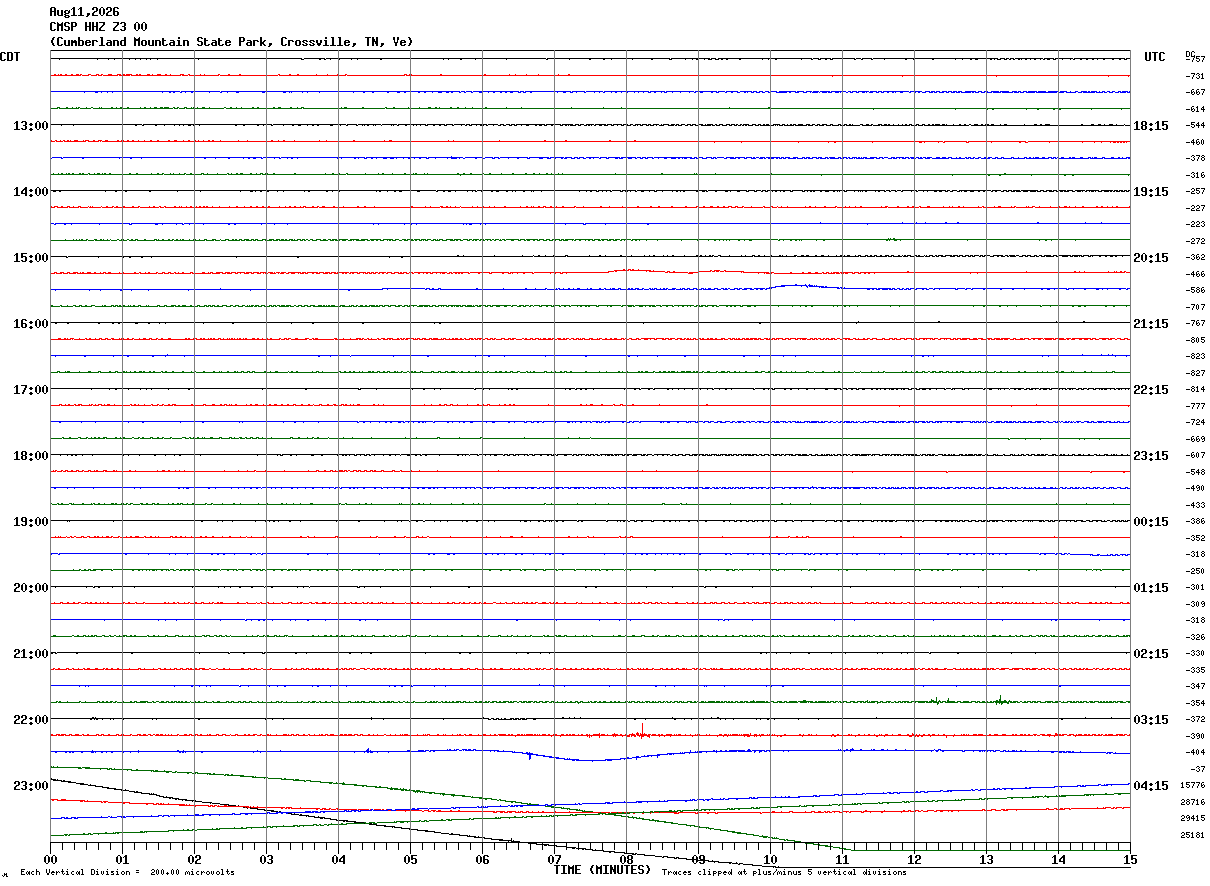1210x886 pixels.
Task: Click the 13:00 CDT time label
Action: pos(29,126)
